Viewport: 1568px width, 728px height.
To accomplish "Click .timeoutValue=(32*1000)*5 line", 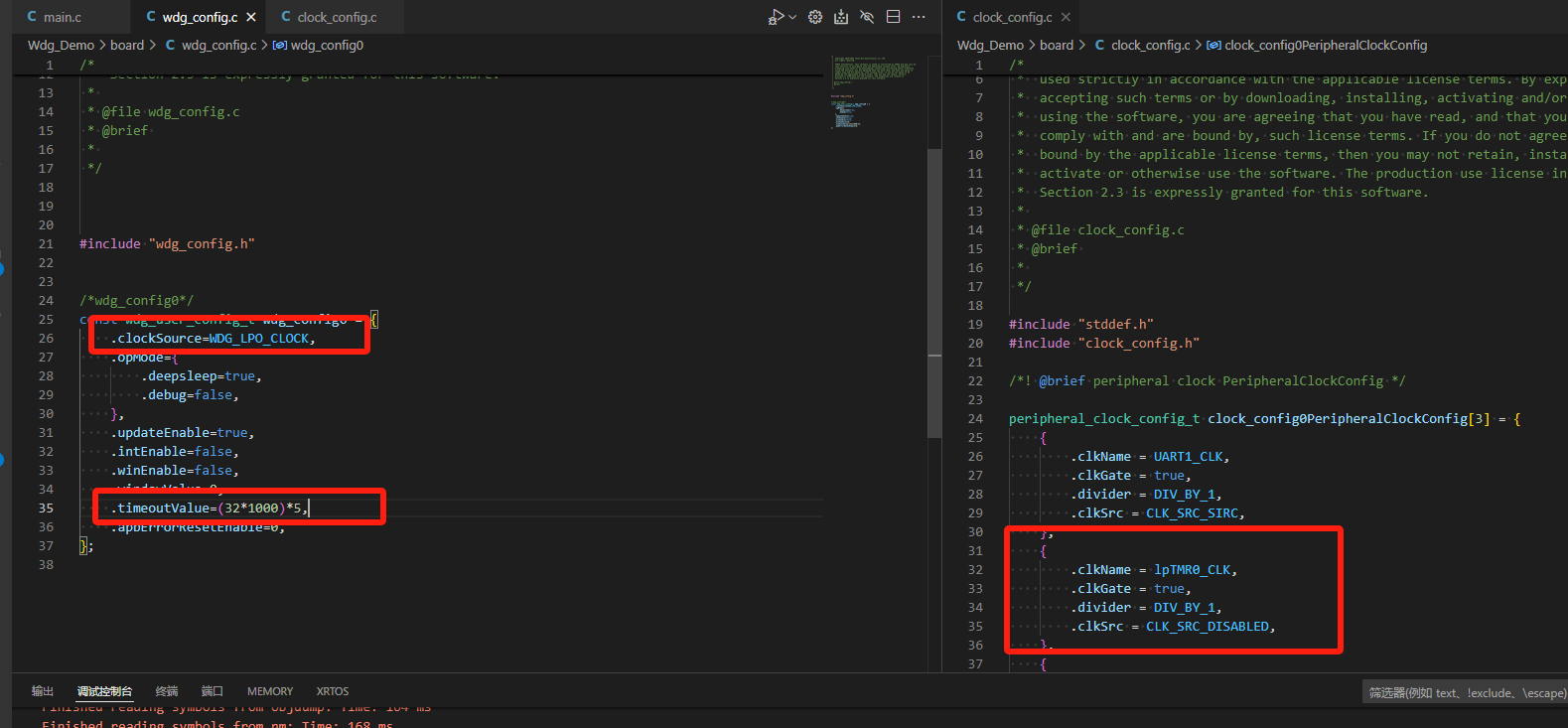I will click(x=210, y=508).
